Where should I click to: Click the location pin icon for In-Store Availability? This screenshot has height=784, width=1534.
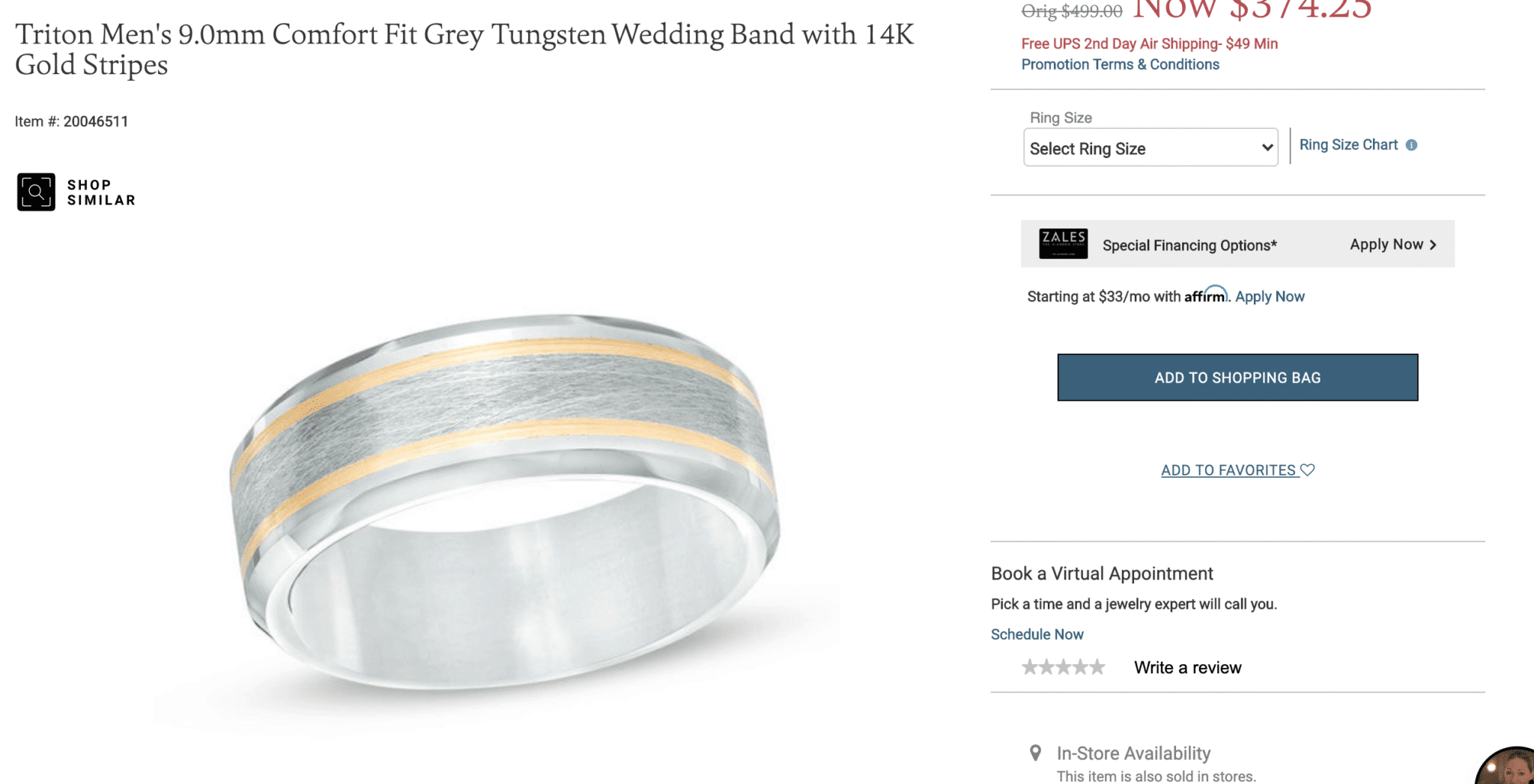(x=1035, y=753)
